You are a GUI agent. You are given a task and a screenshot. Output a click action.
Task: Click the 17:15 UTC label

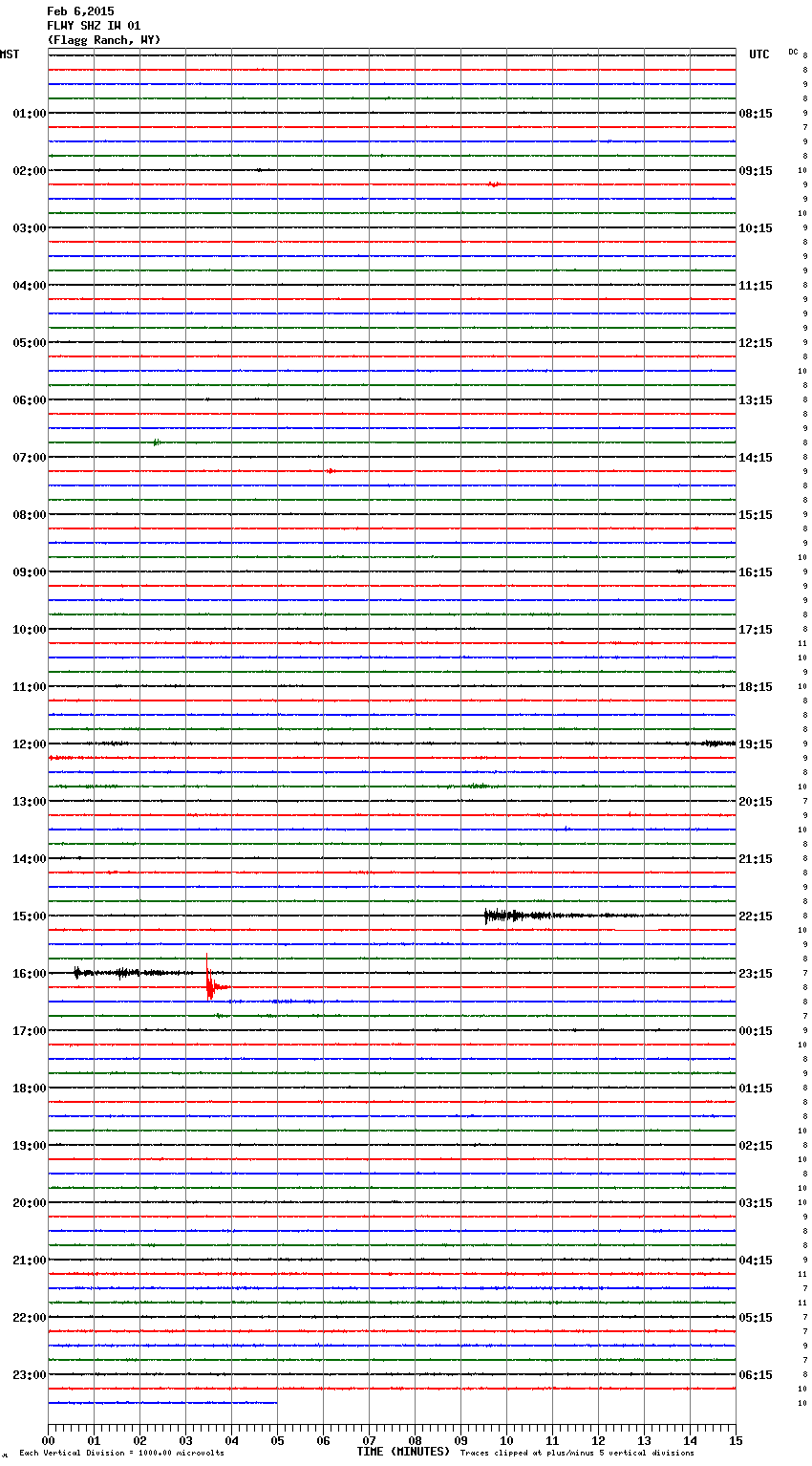pos(756,630)
